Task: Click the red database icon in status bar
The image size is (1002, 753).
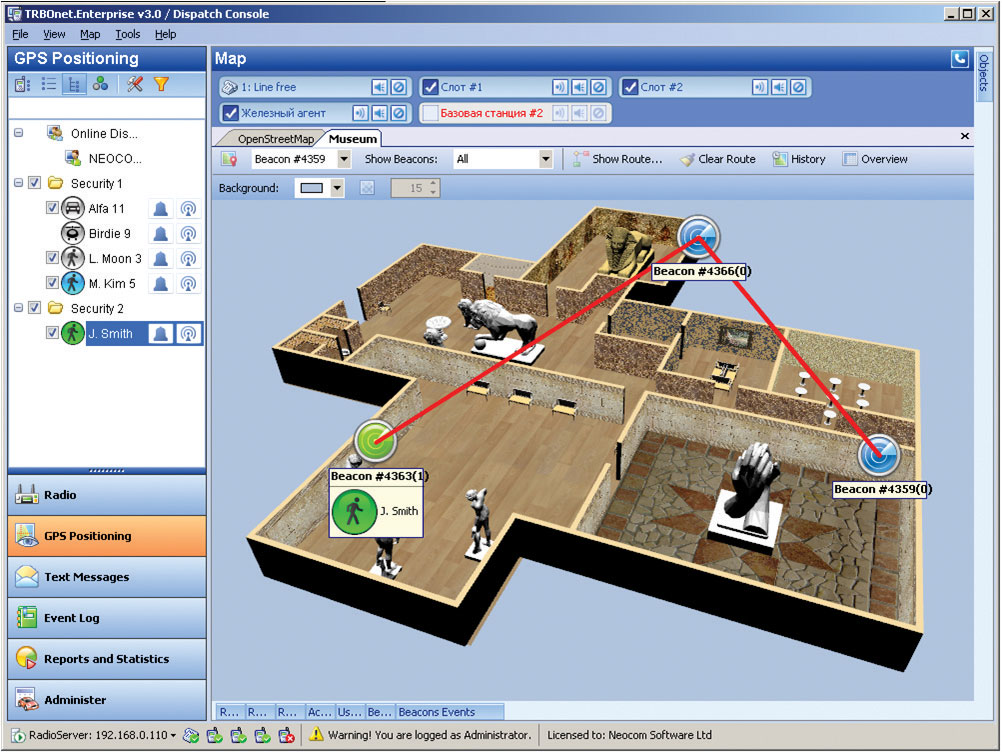Action: [x=286, y=736]
